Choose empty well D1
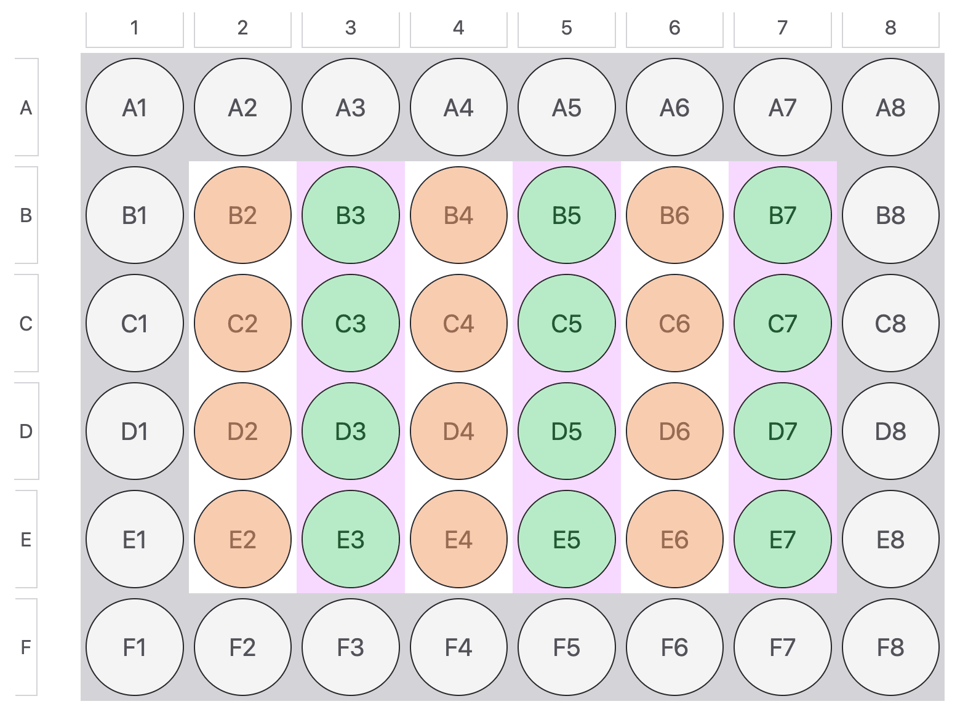This screenshot has width=960, height=720. (x=135, y=432)
